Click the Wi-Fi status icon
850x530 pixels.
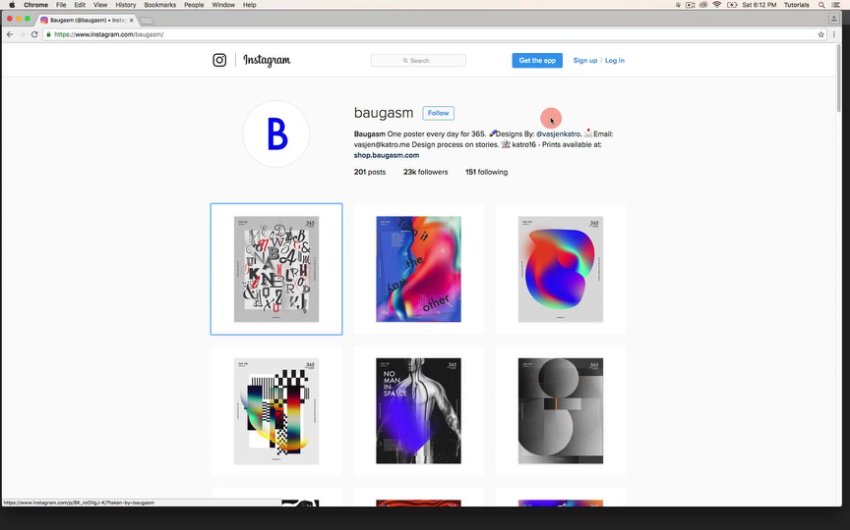[717, 5]
